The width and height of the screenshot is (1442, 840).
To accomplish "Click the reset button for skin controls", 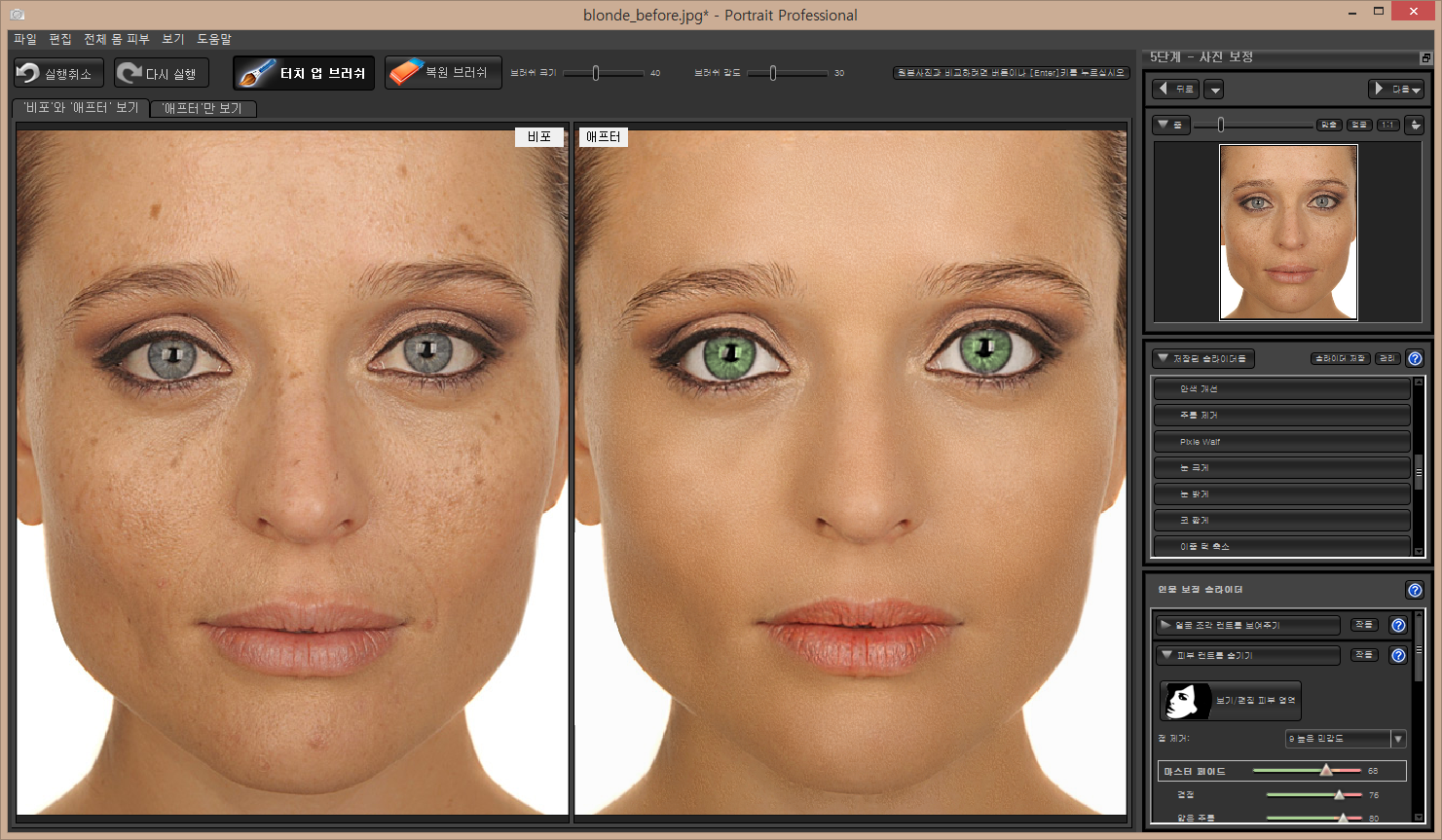I will tap(1365, 655).
